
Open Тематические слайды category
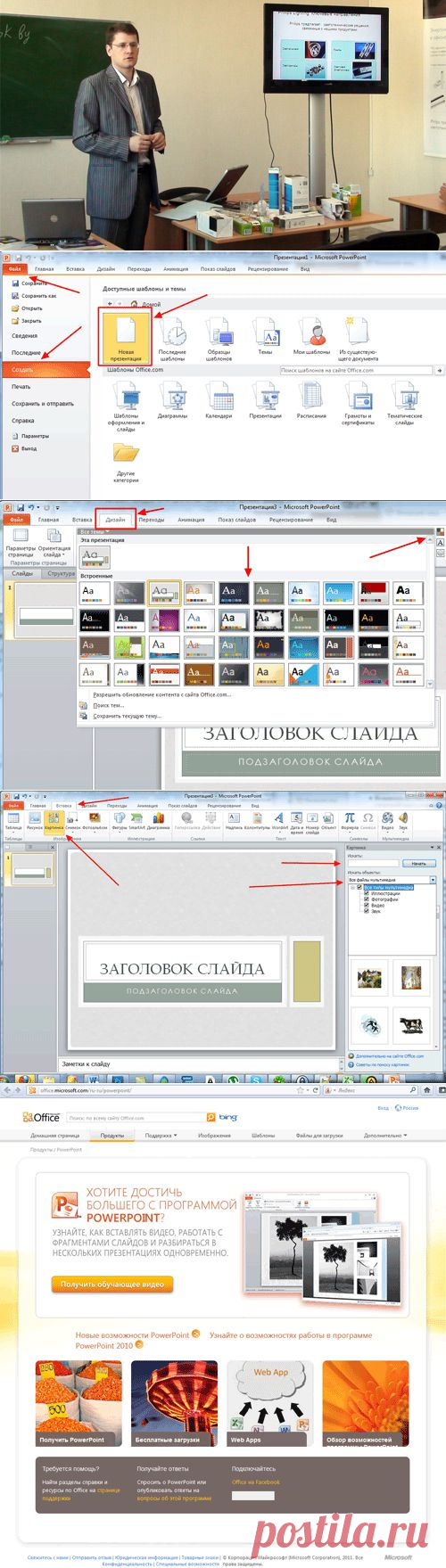404,403
